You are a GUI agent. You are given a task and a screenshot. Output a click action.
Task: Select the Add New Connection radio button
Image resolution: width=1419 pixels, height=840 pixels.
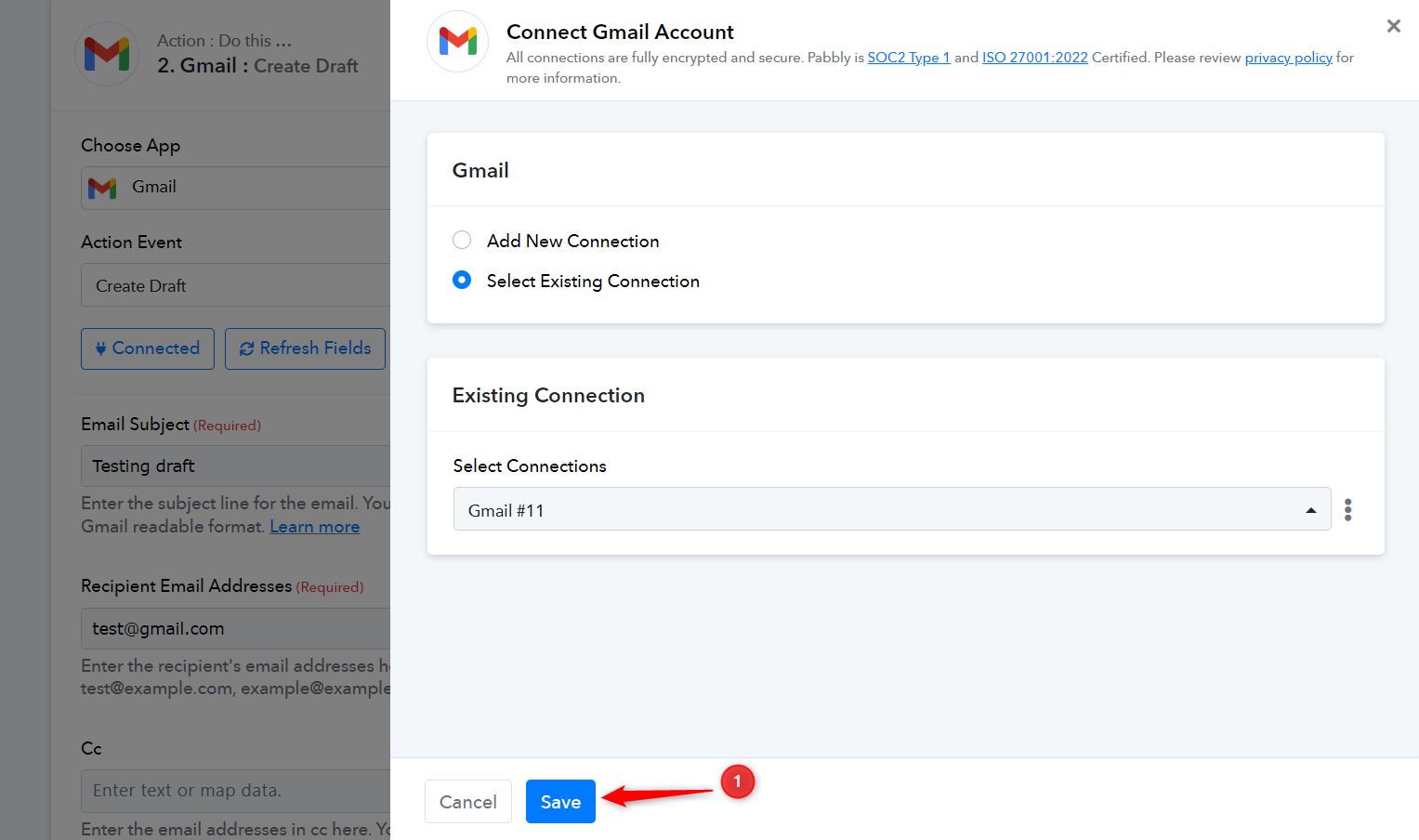point(462,241)
